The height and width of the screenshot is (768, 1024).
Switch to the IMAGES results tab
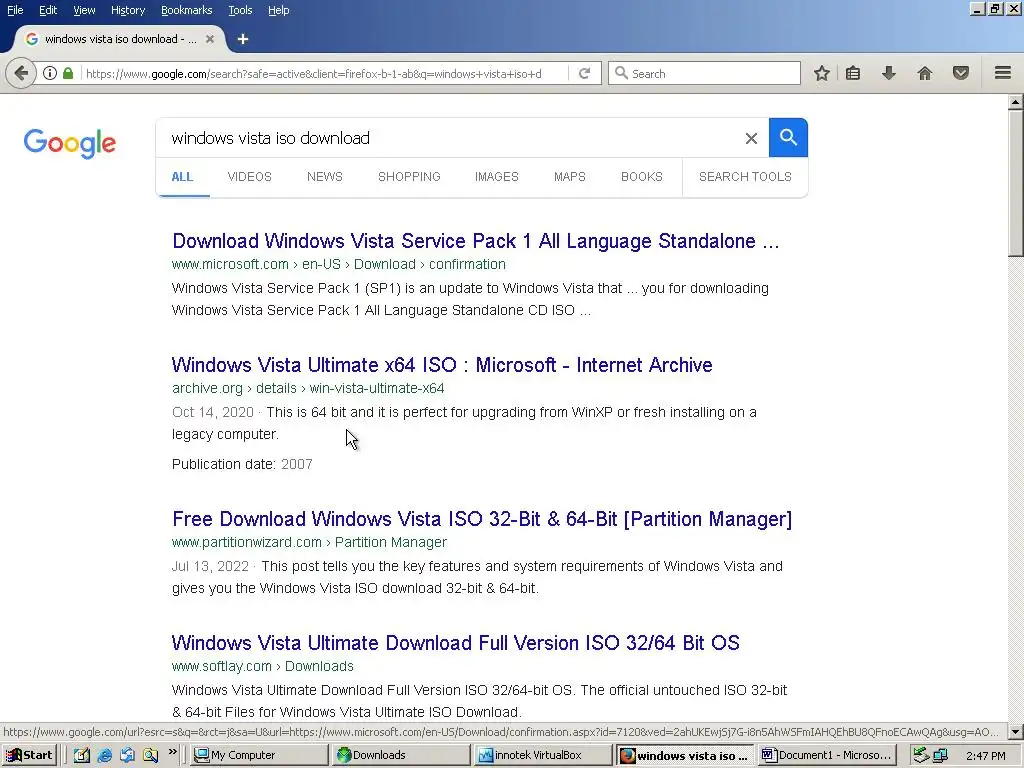coord(496,177)
